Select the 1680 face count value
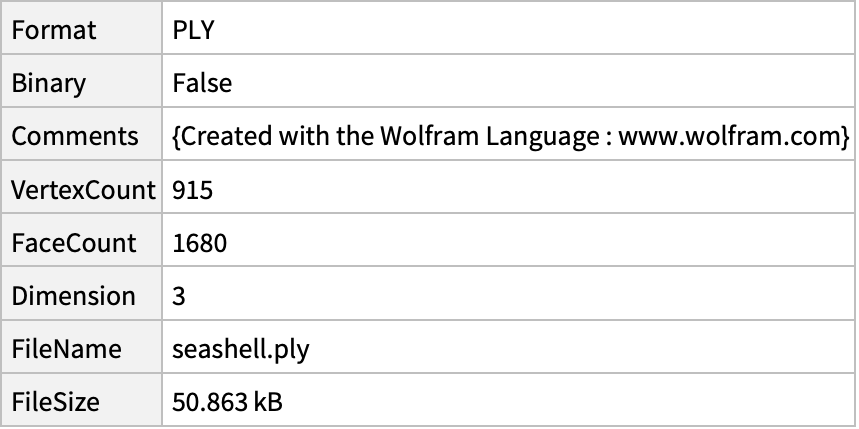The width and height of the screenshot is (859, 429). click(199, 243)
